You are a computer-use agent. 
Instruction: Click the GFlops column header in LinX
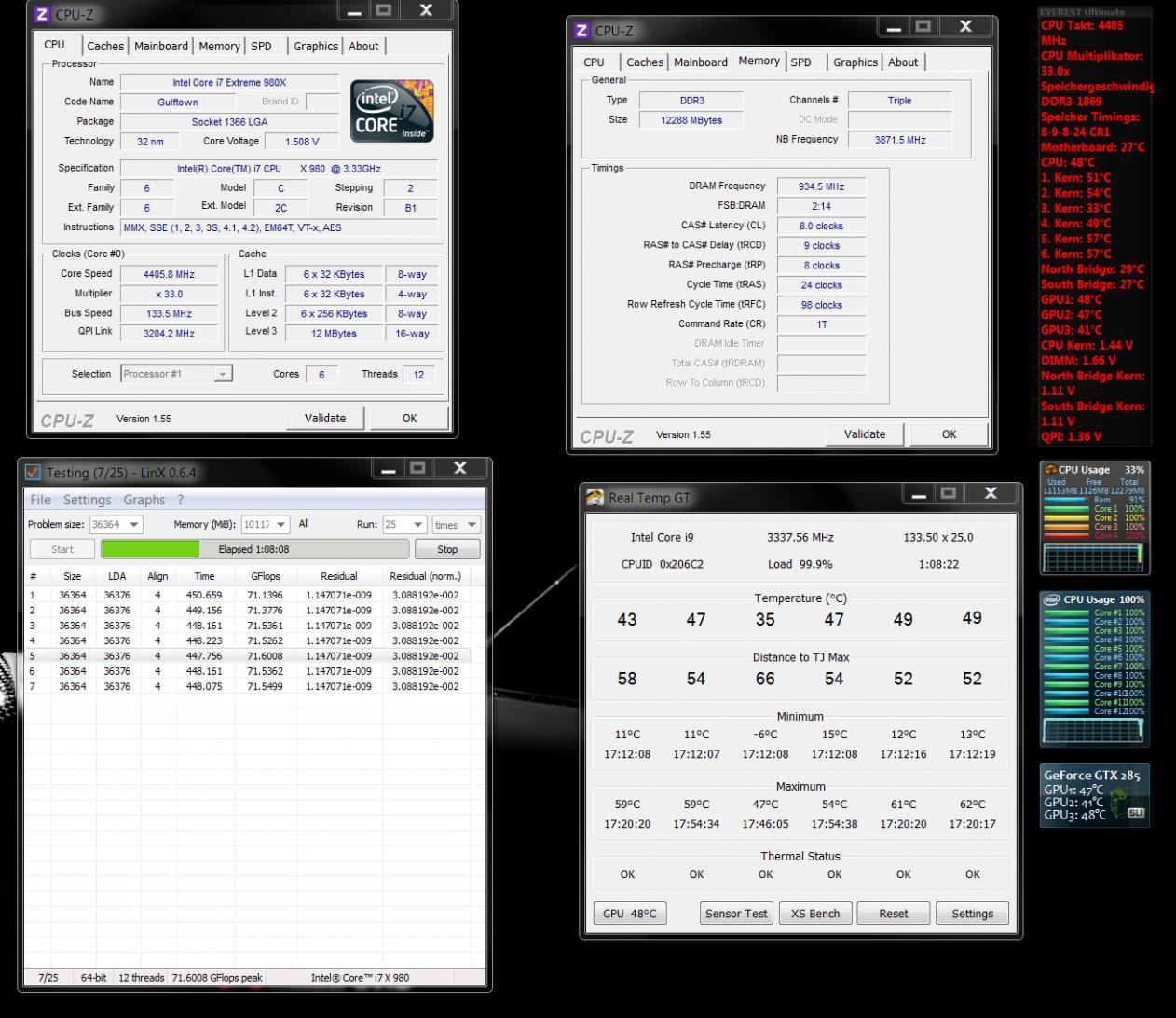point(266,576)
